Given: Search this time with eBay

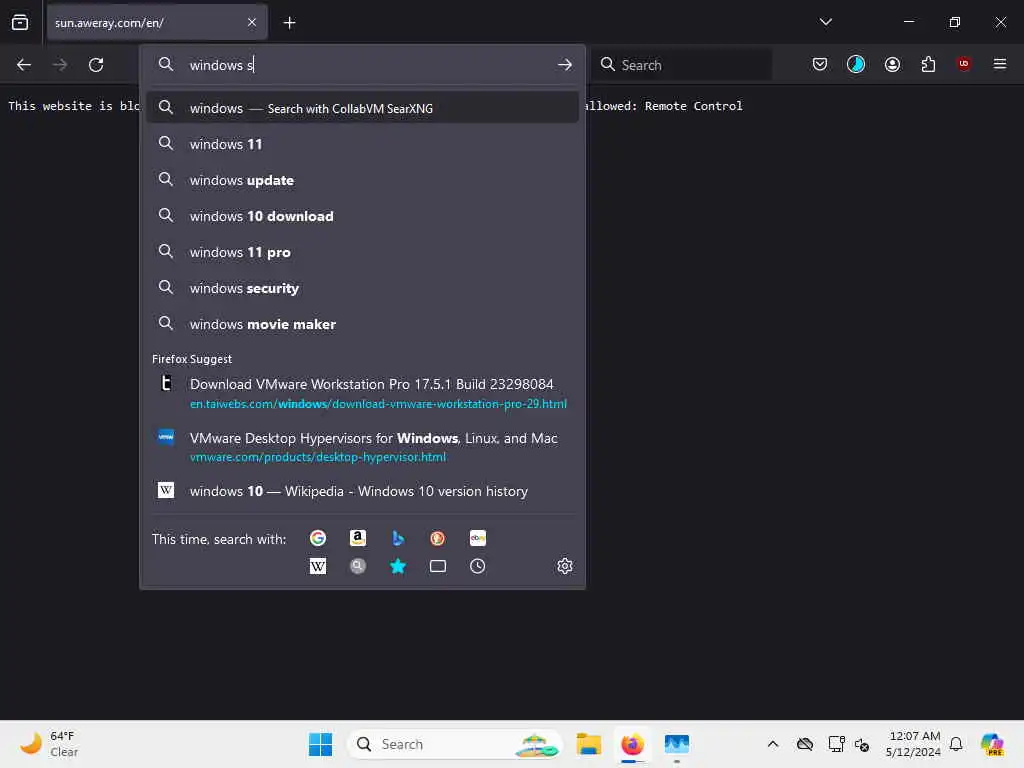Looking at the screenshot, I should (477, 538).
